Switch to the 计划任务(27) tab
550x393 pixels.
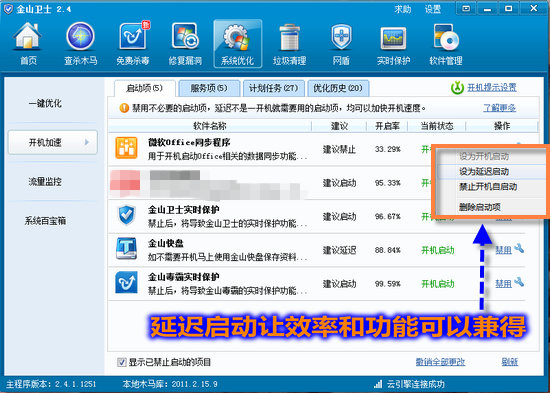(274, 88)
